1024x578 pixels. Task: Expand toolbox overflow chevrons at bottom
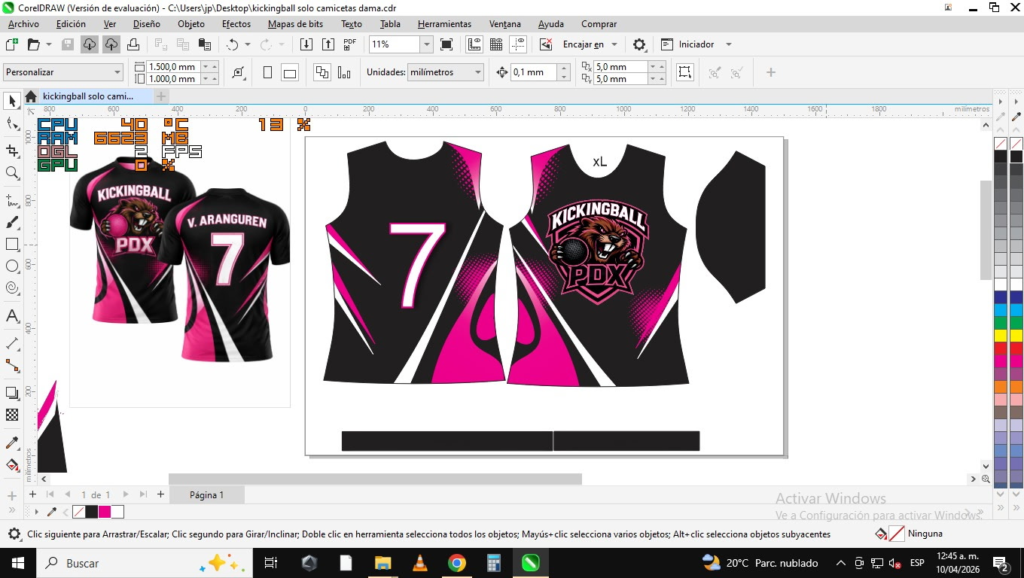point(12,510)
